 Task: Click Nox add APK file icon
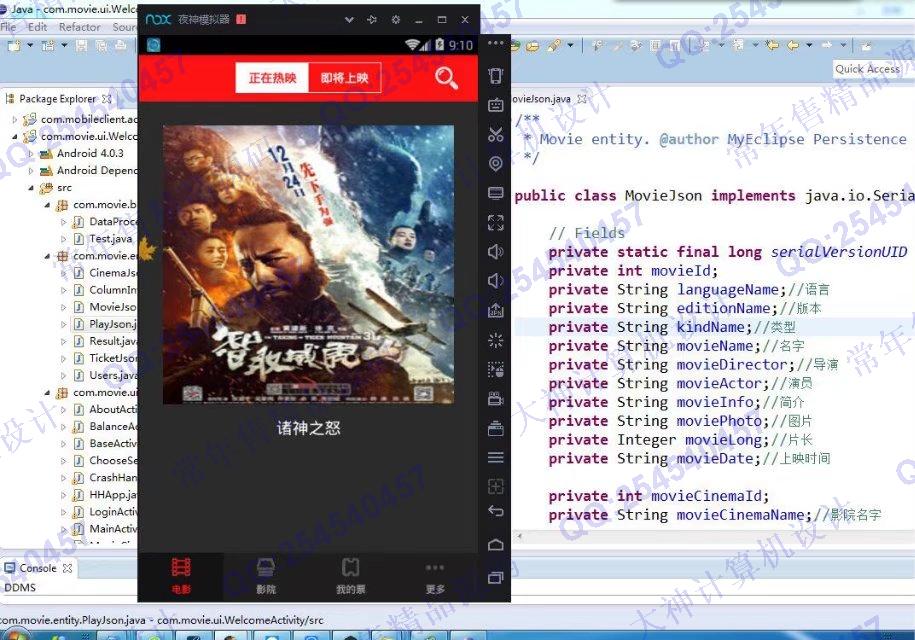[x=495, y=310]
